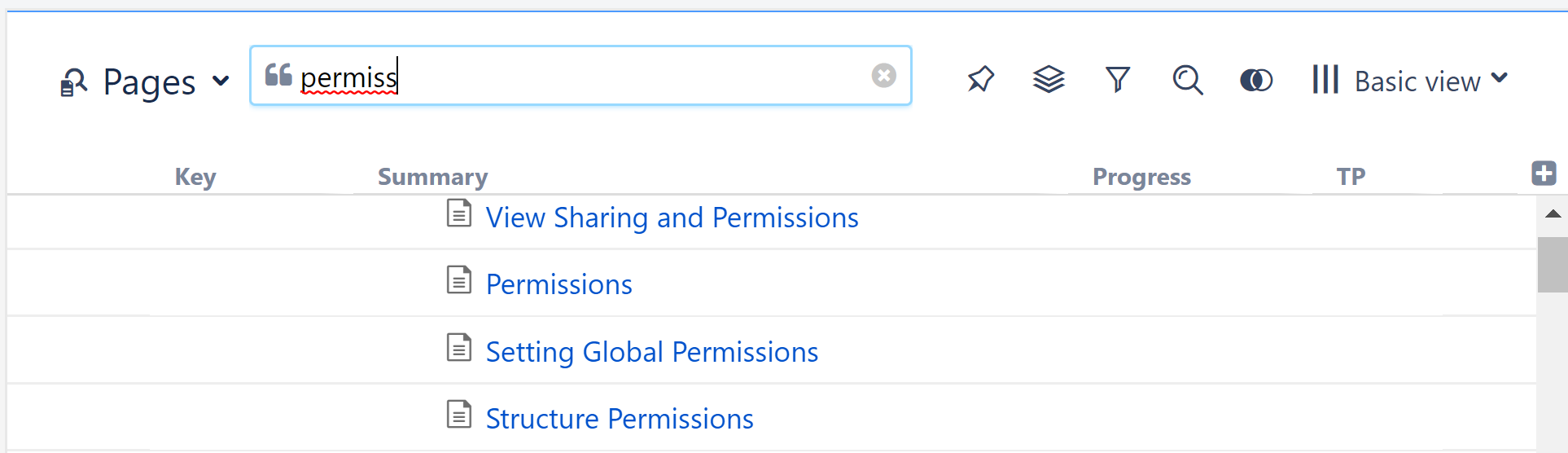
Task: Add a column with plus icon
Action: (x=1544, y=174)
